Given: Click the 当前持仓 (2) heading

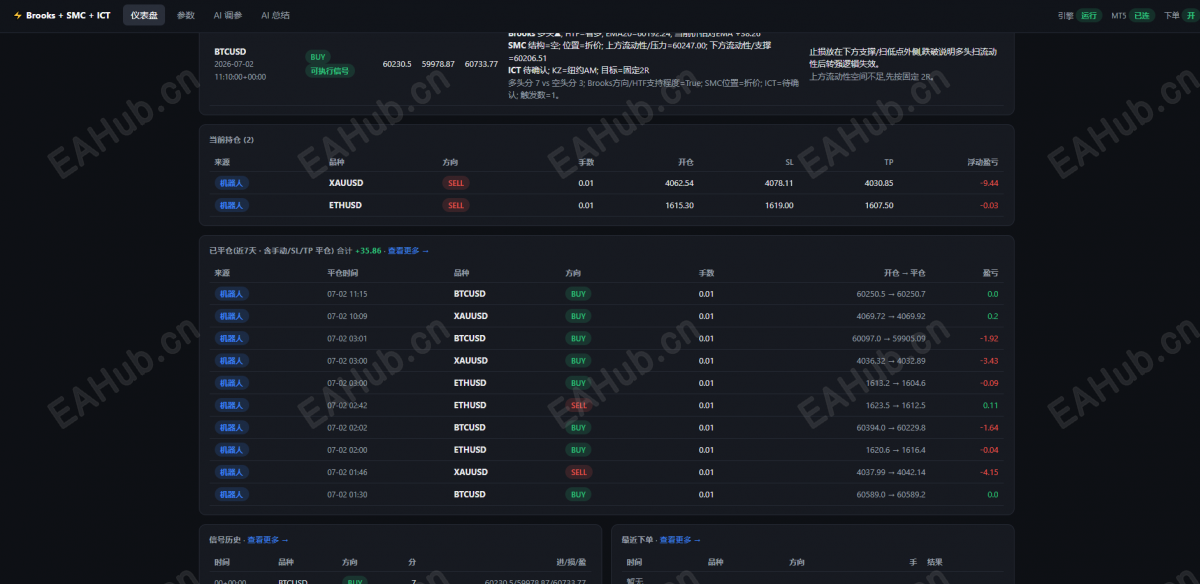Looking at the screenshot, I should pos(231,140).
